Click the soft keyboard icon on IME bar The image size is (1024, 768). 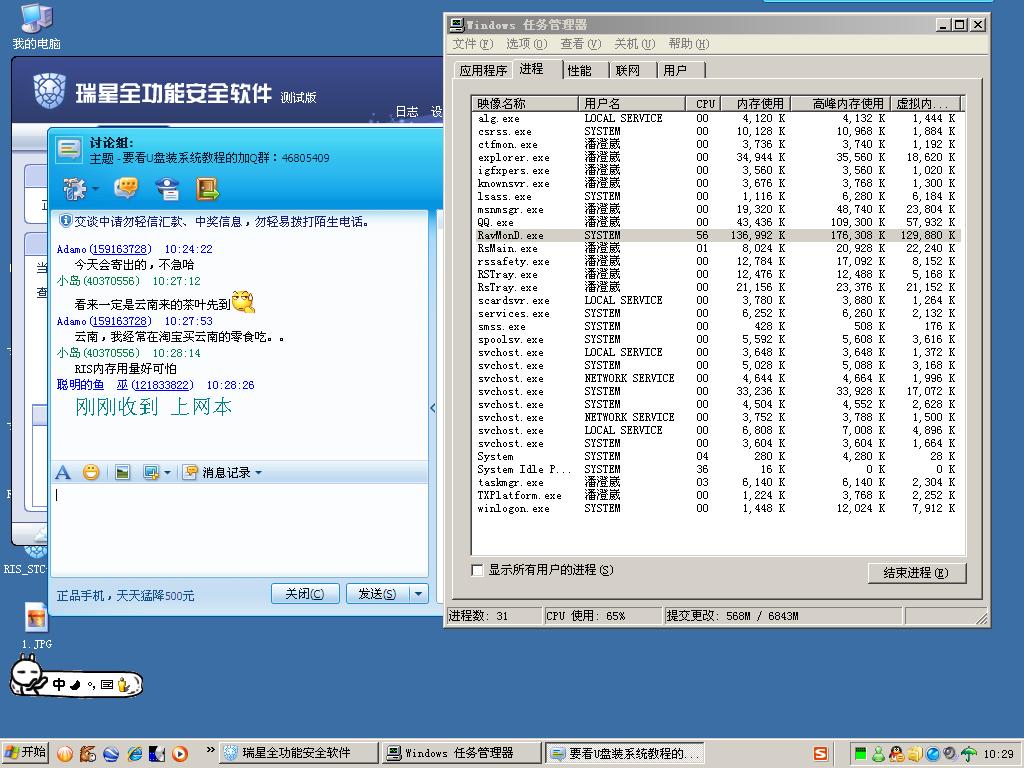(107, 684)
